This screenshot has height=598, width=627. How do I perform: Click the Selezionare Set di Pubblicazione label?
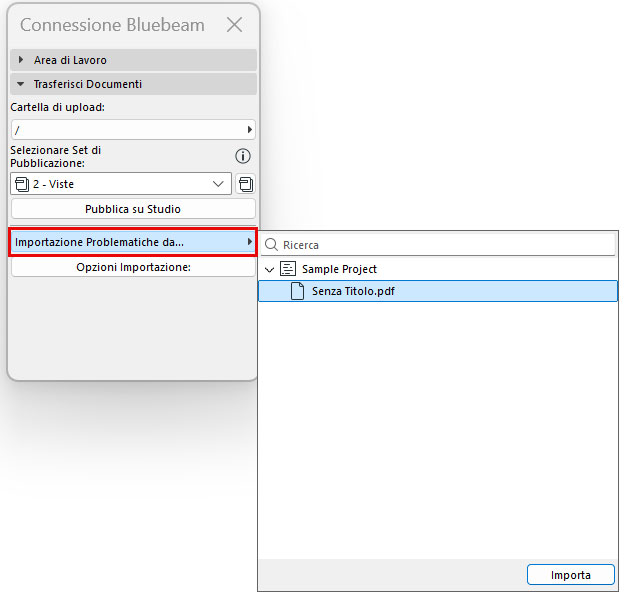point(56,156)
